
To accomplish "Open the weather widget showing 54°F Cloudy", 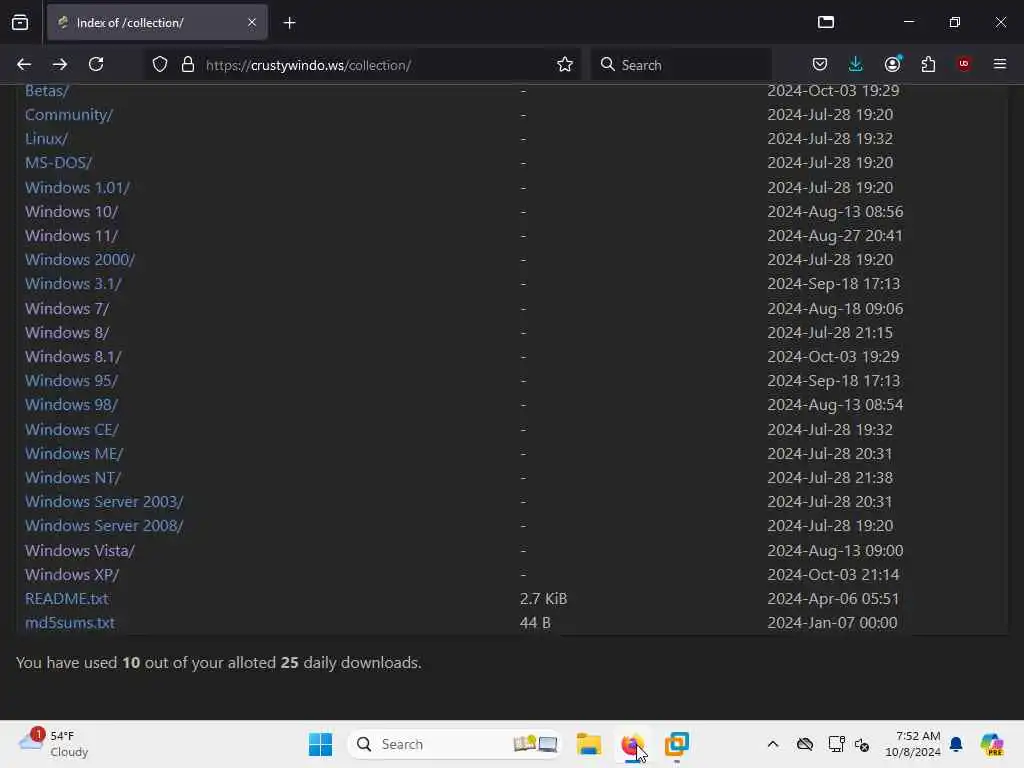I will pyautogui.click(x=54, y=744).
